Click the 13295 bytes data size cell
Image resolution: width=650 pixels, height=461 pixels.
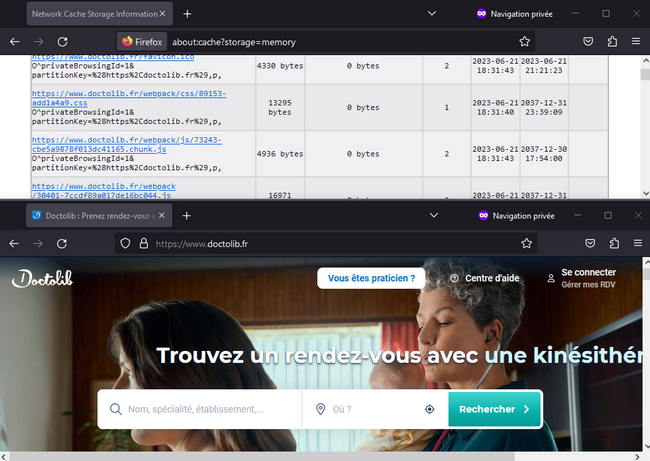[280, 107]
